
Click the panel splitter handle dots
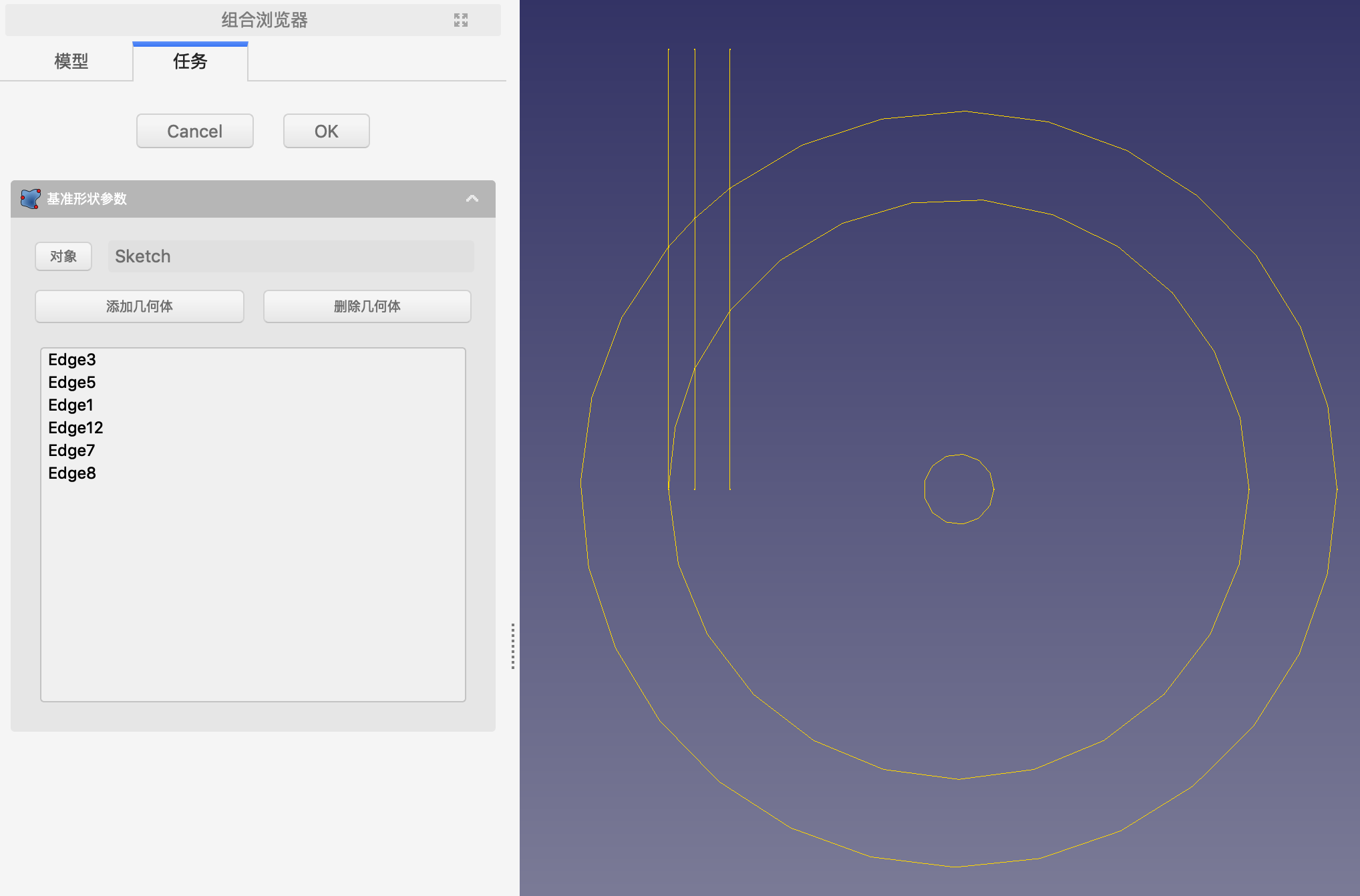(512, 646)
